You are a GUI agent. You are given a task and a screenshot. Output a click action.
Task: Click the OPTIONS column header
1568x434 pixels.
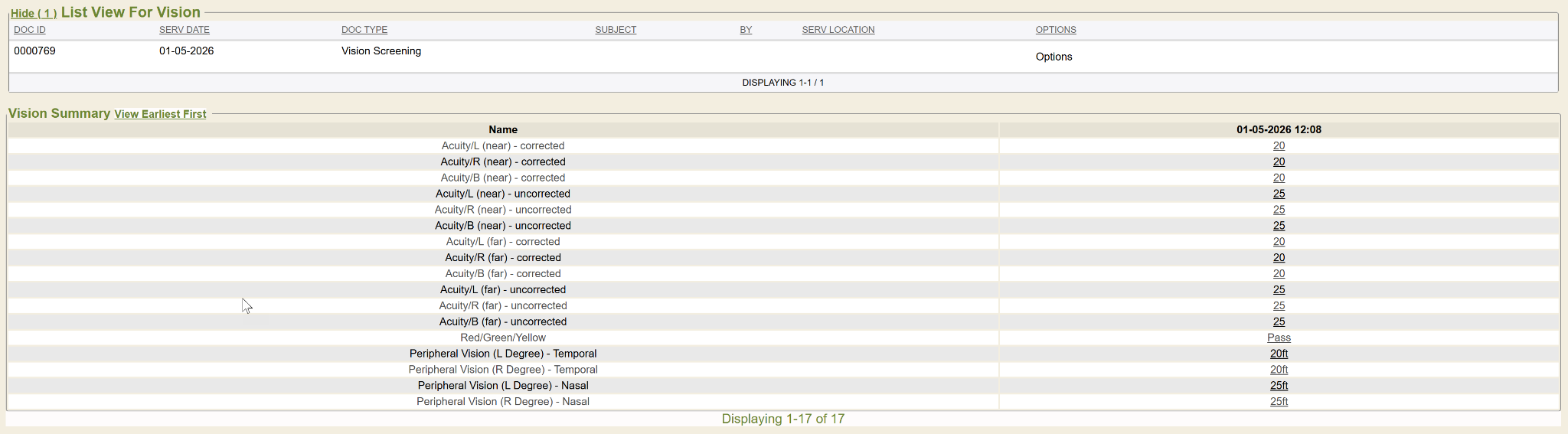[x=1055, y=30]
